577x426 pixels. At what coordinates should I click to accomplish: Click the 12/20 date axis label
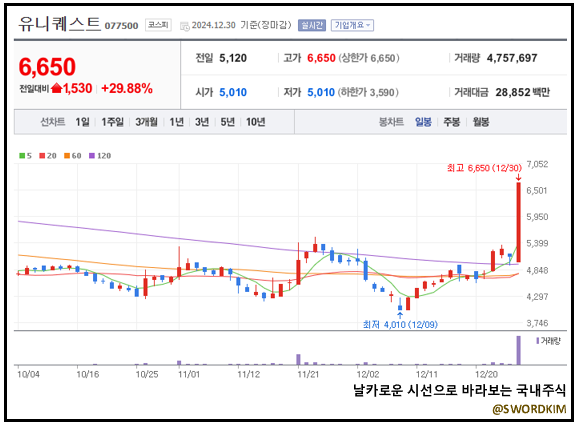(x=486, y=374)
